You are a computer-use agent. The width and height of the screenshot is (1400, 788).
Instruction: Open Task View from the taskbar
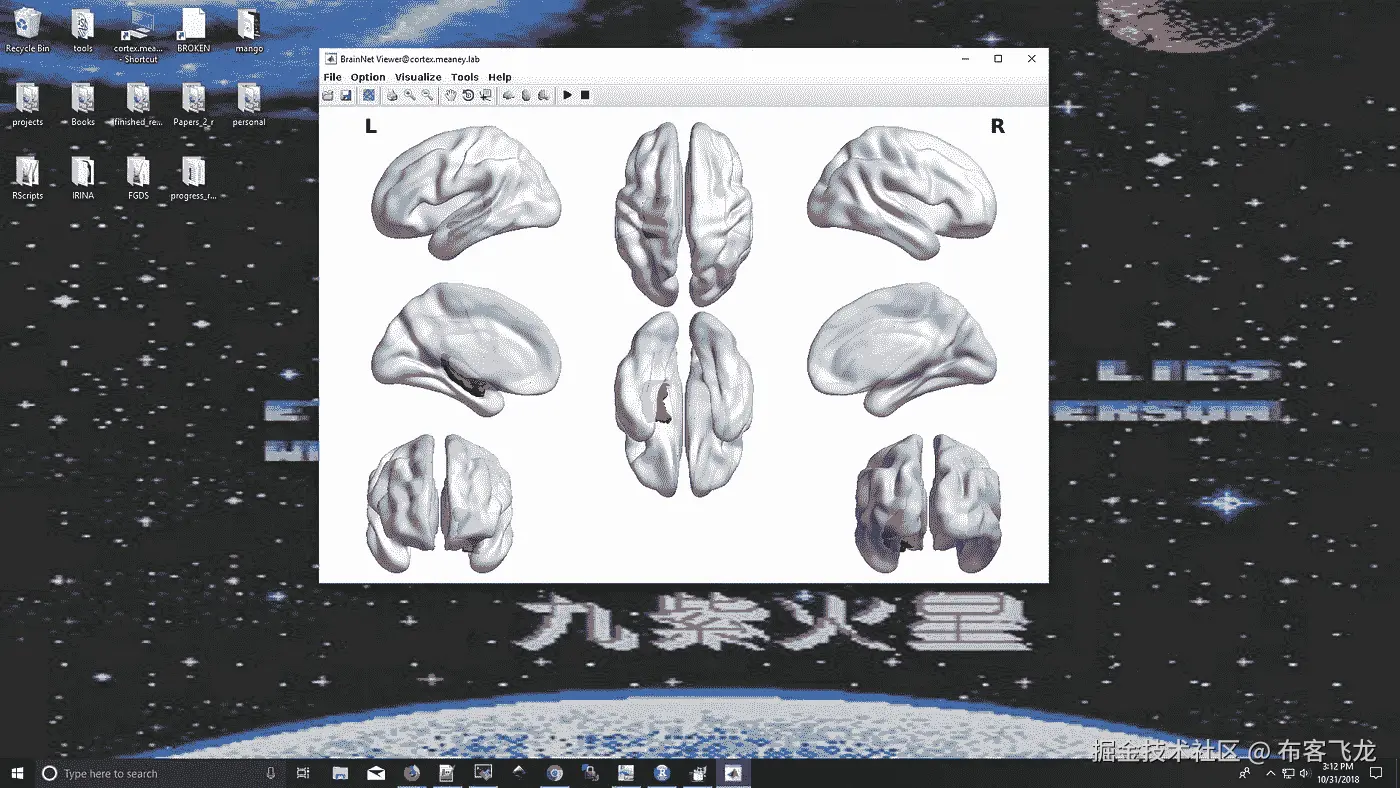pos(303,773)
